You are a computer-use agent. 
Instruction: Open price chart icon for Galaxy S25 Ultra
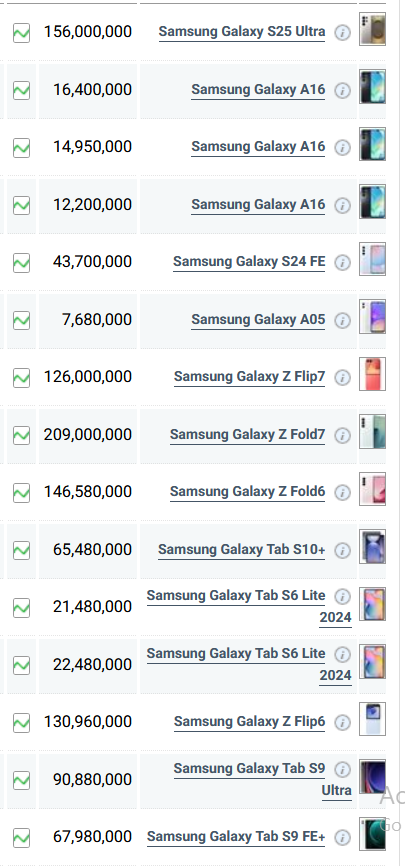pyautogui.click(x=22, y=33)
